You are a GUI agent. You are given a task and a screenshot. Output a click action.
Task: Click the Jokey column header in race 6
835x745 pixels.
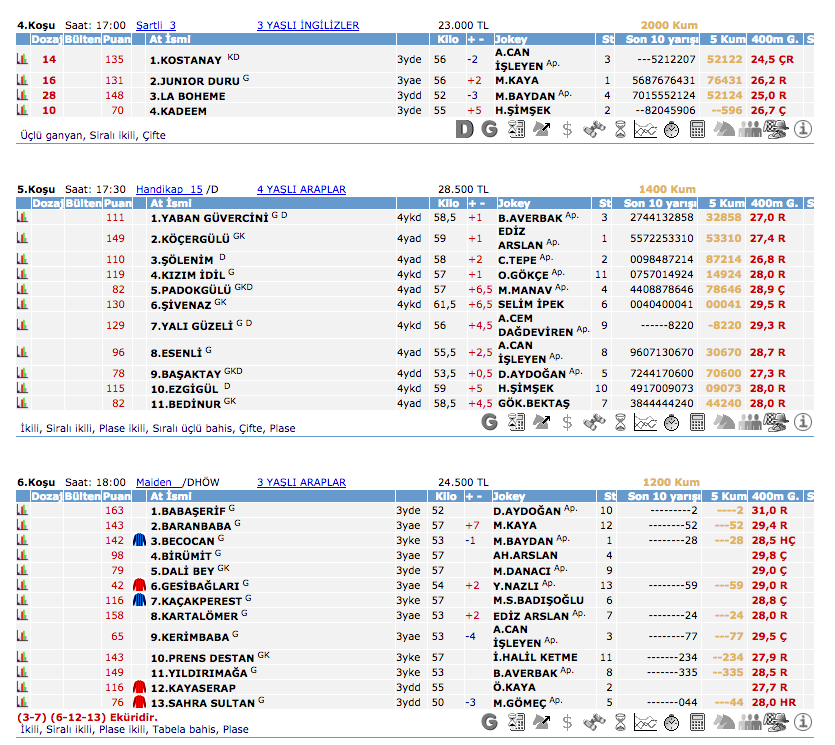coord(512,496)
